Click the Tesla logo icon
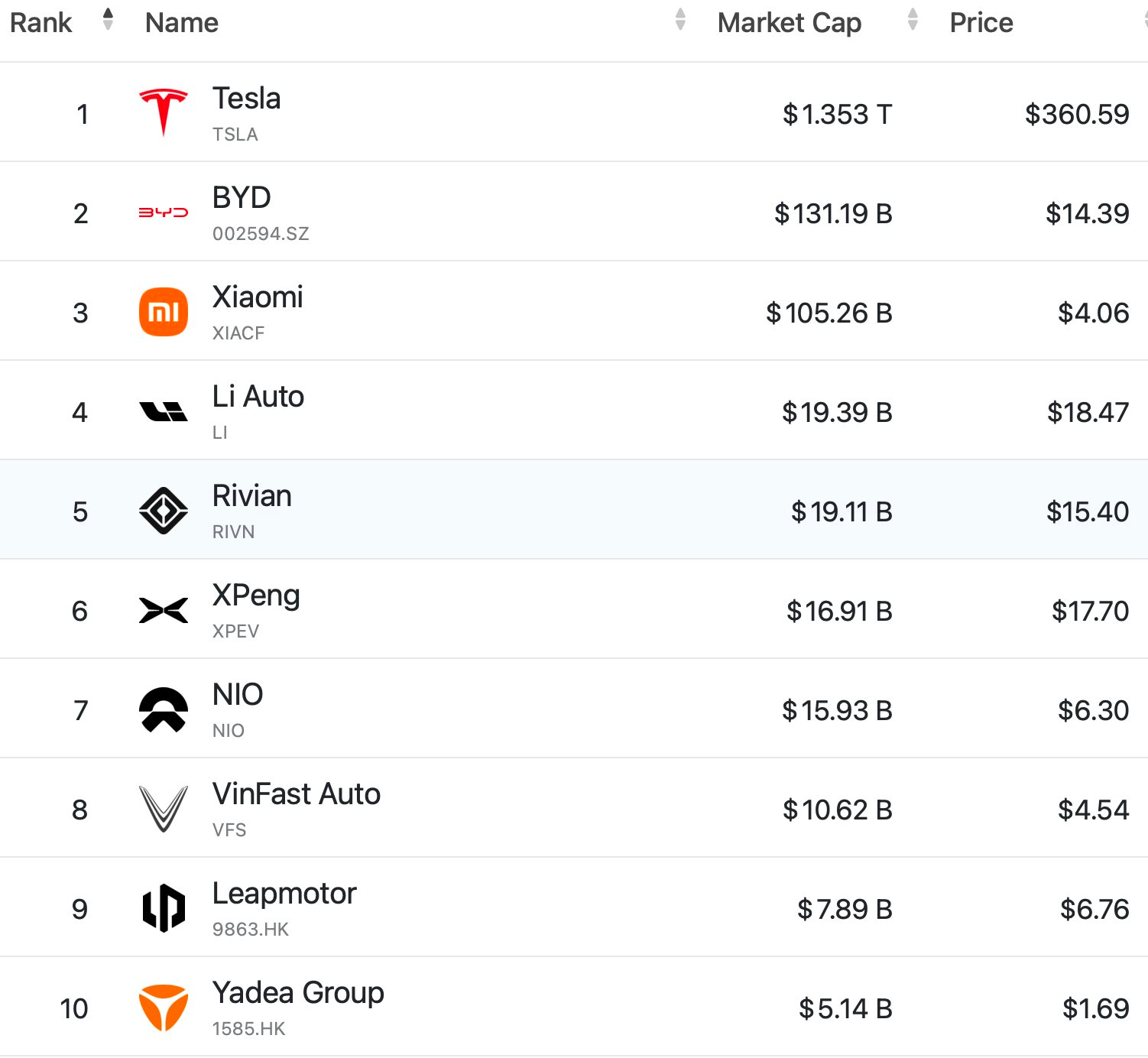 (x=163, y=112)
